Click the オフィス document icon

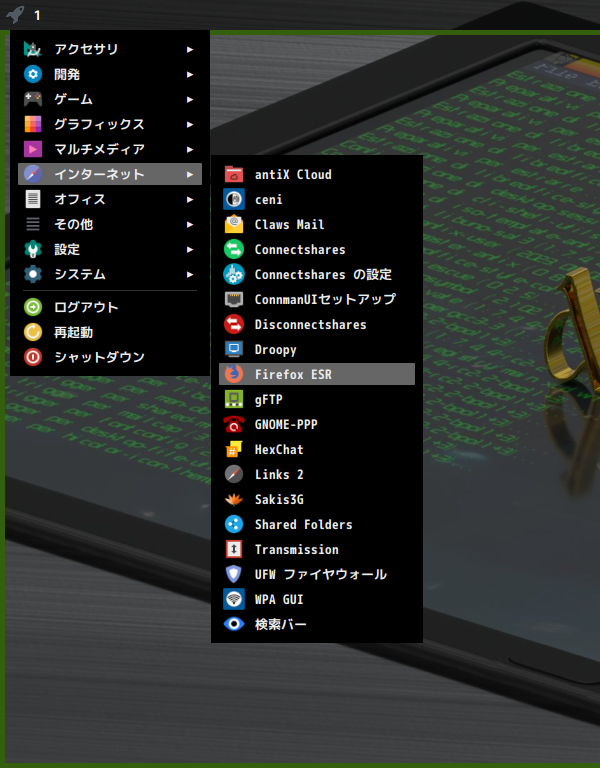[x=33, y=199]
